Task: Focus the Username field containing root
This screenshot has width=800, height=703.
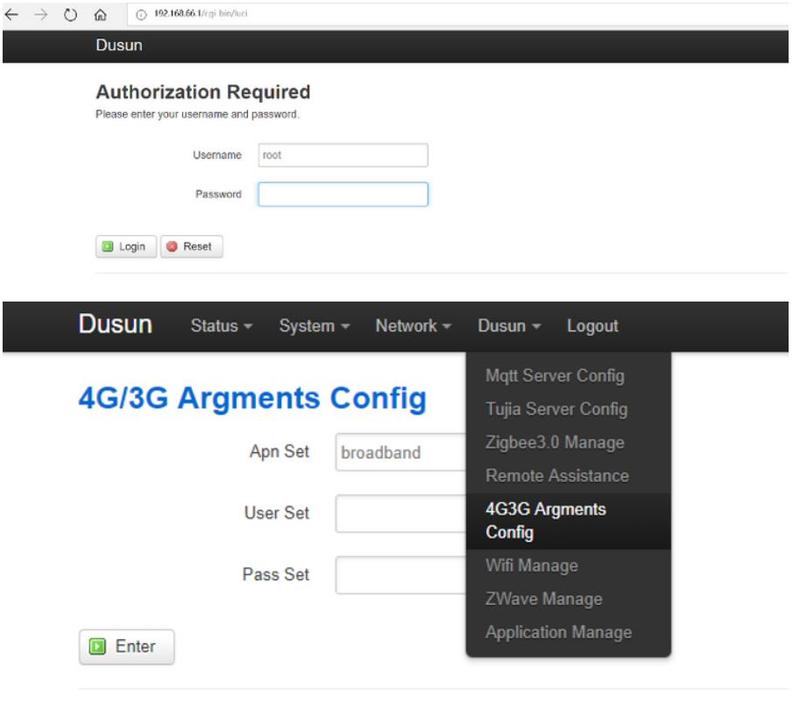Action: click(x=343, y=155)
